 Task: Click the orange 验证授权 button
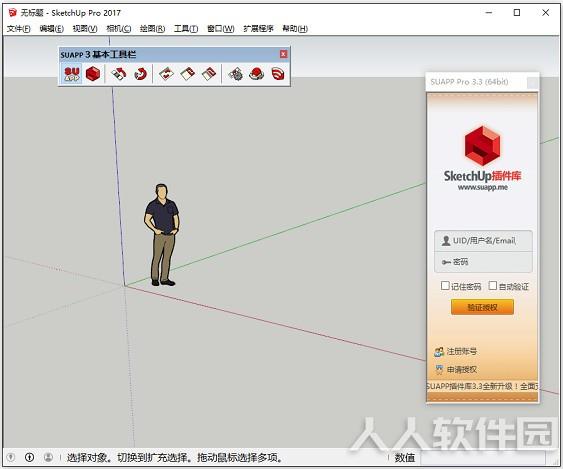click(x=482, y=307)
